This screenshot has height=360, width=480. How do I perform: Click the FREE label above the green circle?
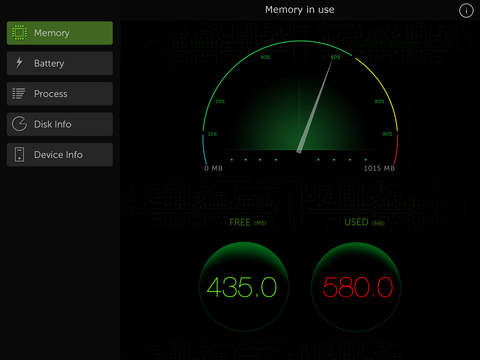coord(240,222)
